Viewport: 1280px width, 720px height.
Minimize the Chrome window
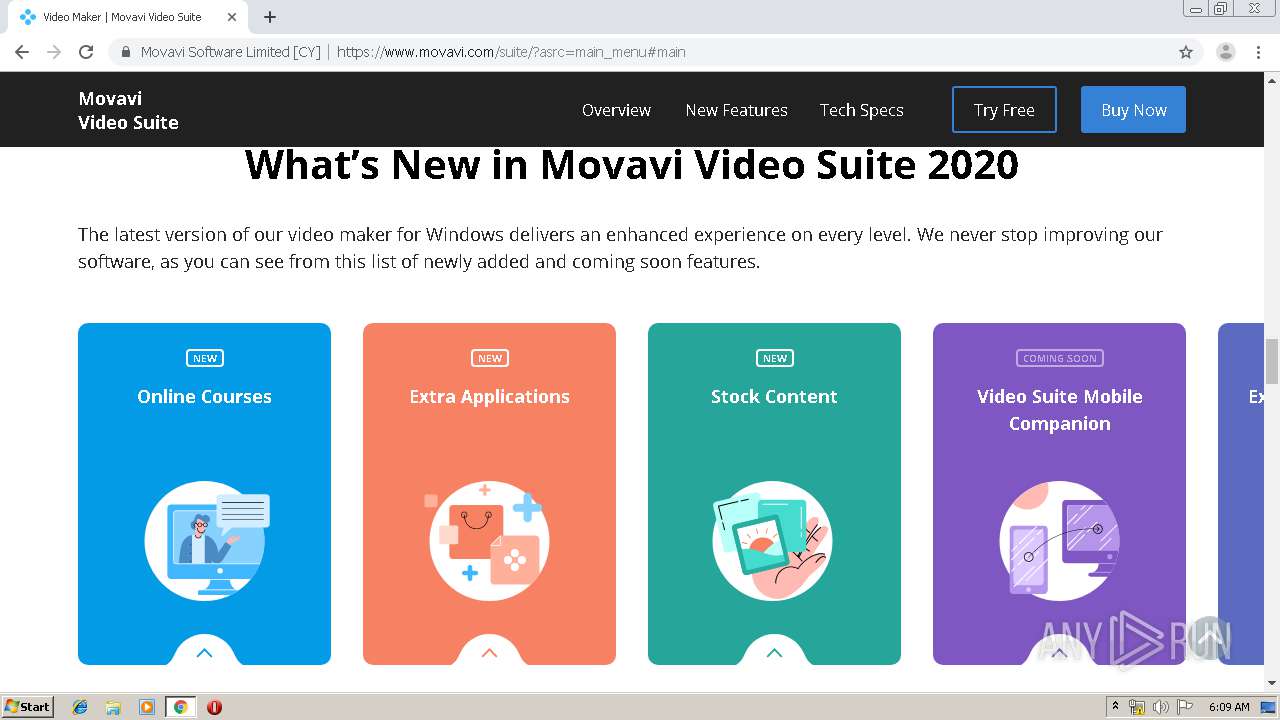click(x=1196, y=9)
